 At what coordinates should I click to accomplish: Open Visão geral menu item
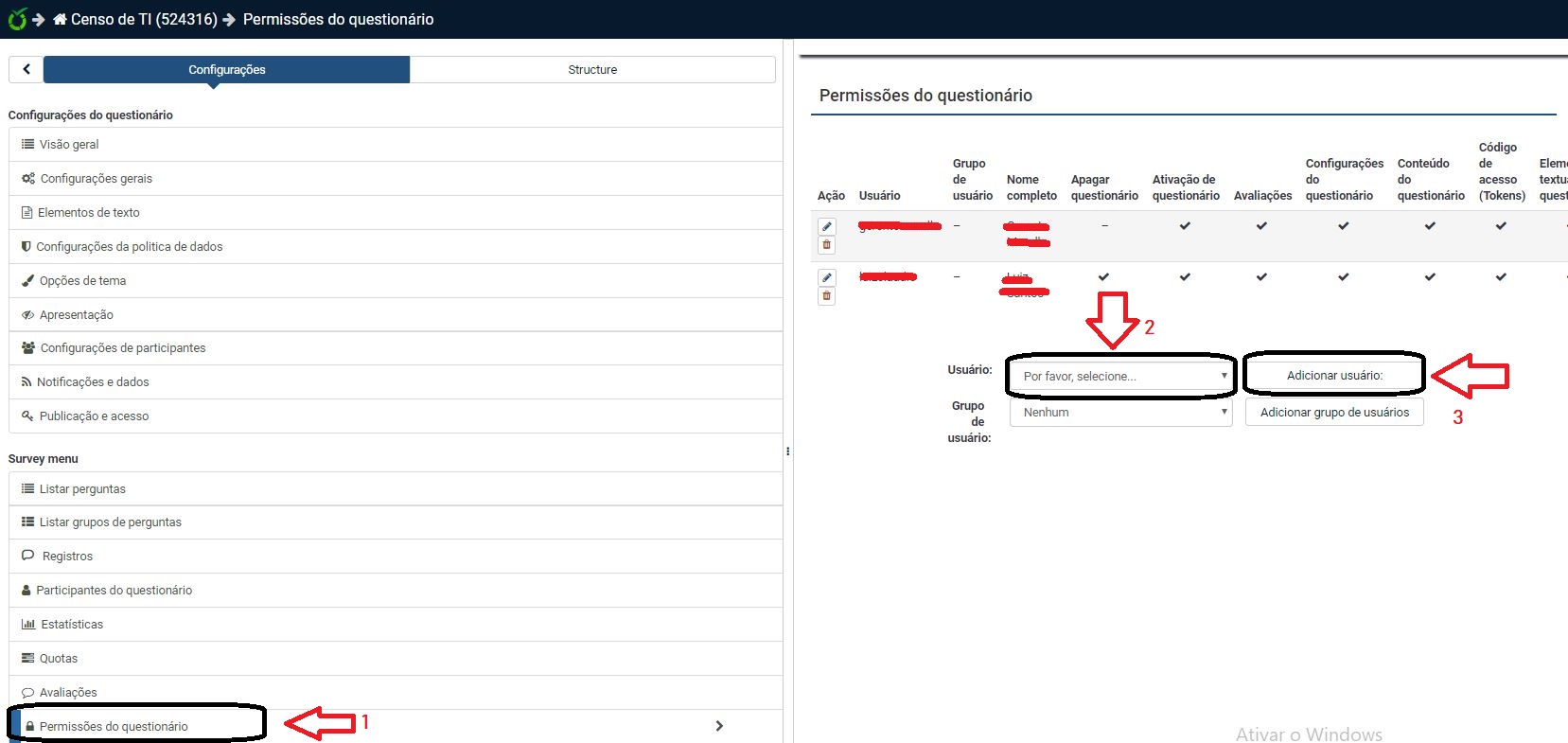(396, 144)
